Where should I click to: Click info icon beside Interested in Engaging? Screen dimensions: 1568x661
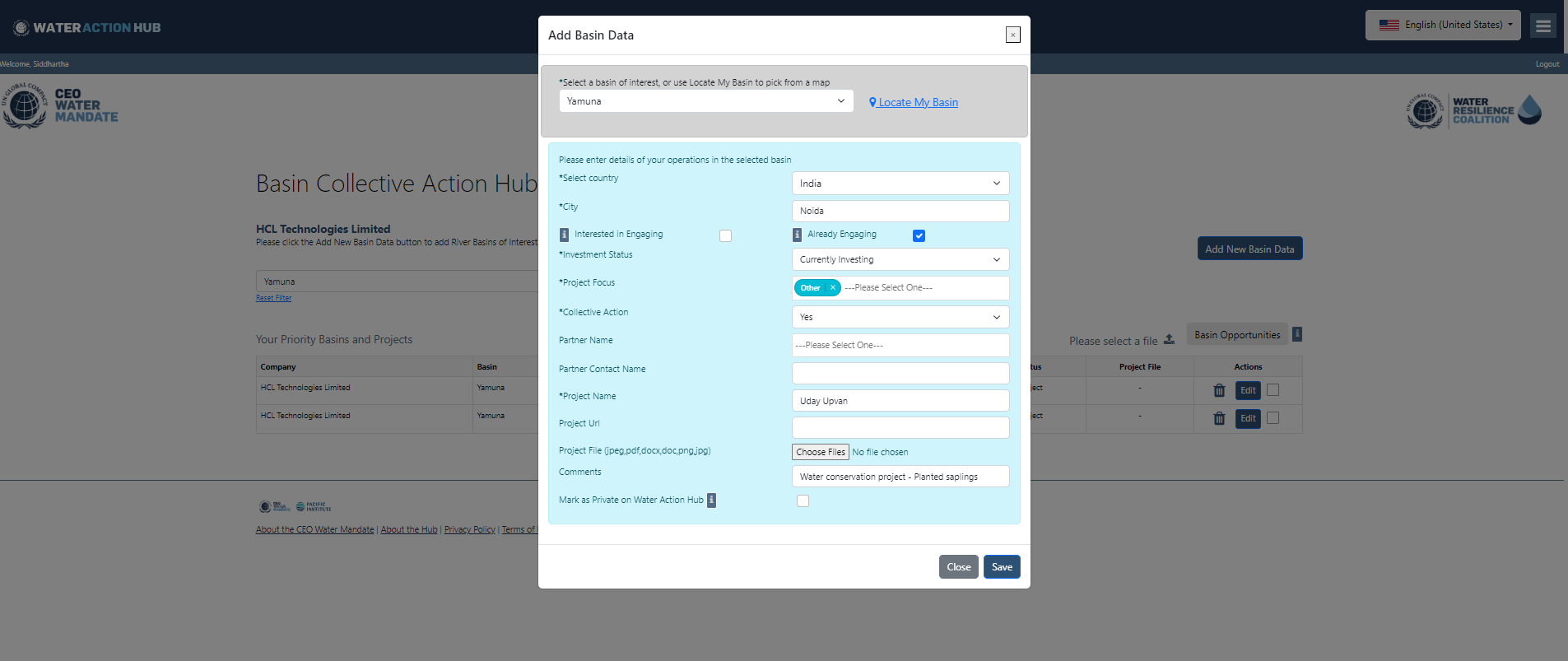(x=564, y=235)
